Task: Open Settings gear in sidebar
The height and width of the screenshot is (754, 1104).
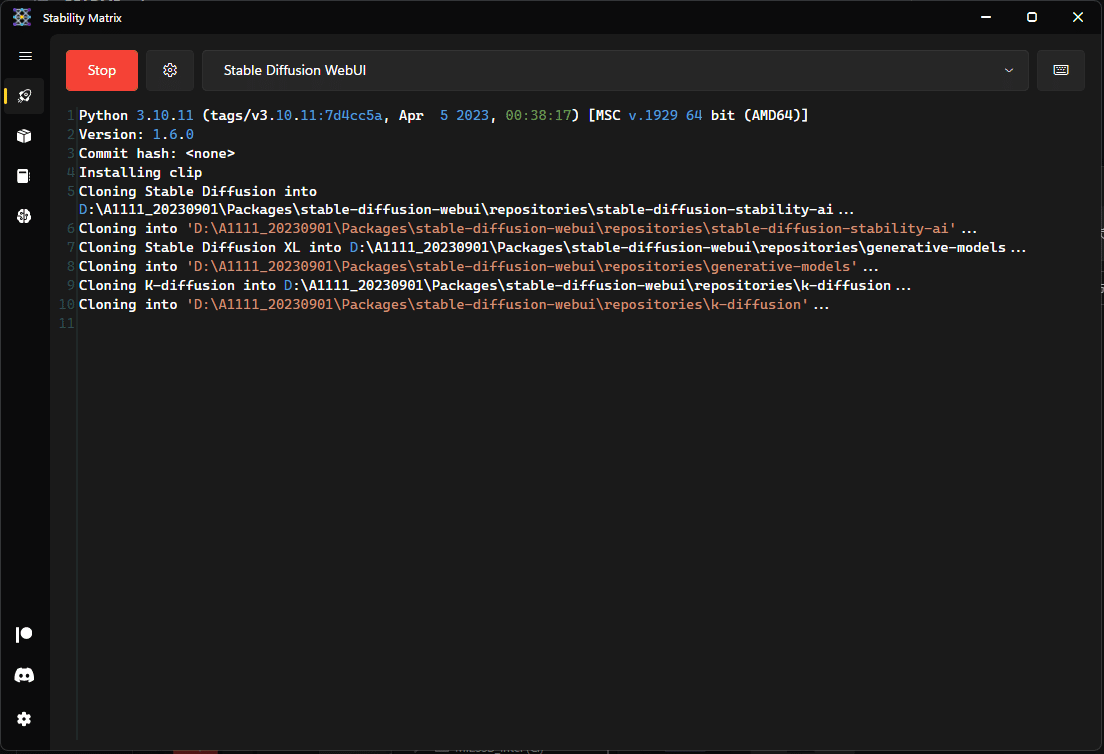Action: [x=24, y=719]
